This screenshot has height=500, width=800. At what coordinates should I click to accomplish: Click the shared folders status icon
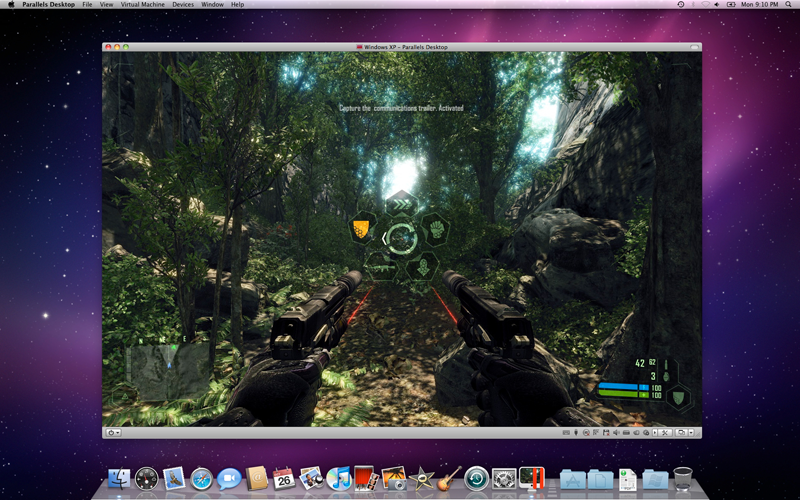tap(646, 433)
